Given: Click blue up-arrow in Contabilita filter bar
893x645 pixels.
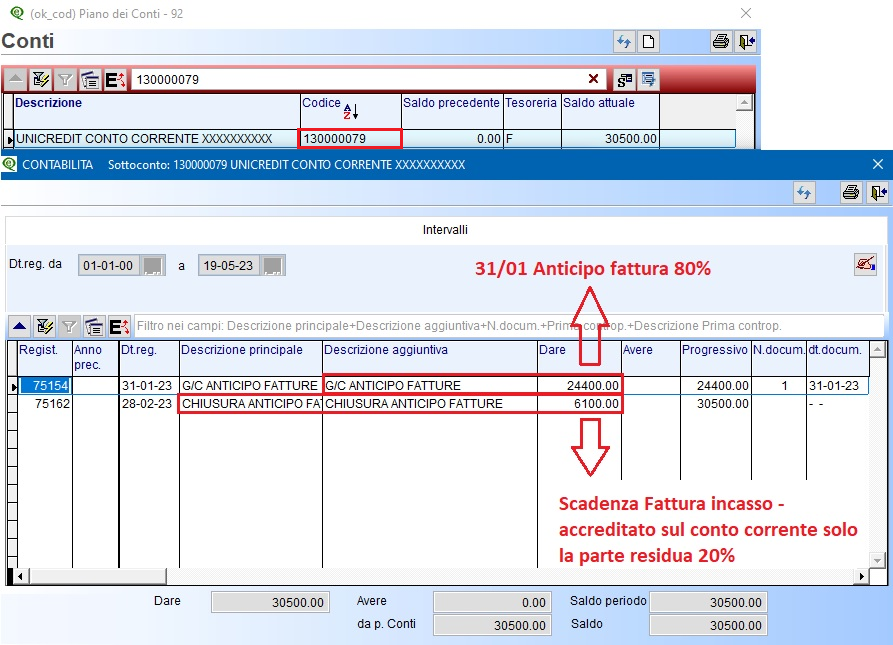Looking at the screenshot, I should pyautogui.click(x=19, y=326).
